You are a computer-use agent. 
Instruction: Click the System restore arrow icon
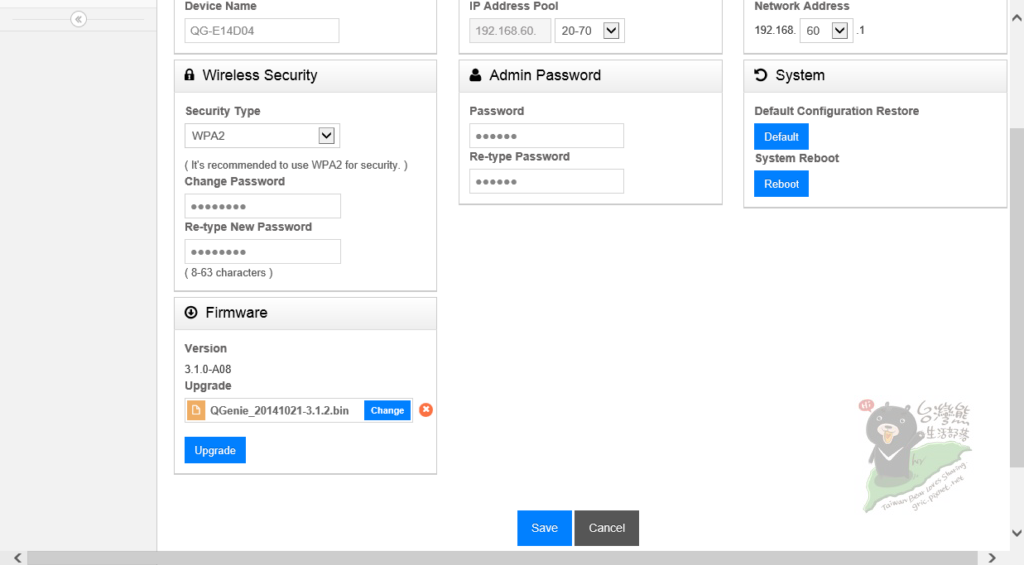click(x=761, y=75)
